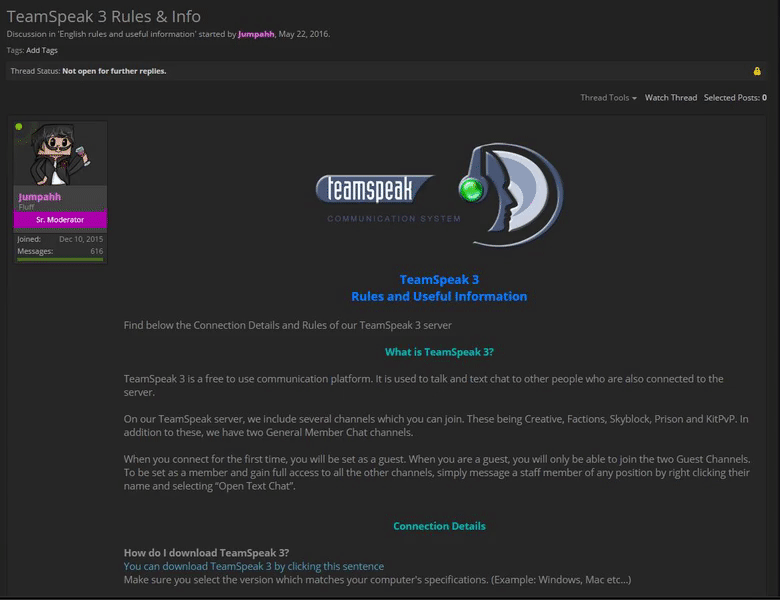Click 'How do I download TeamSpeak 3?' text
Viewport: 780px width, 600px height.
206,553
